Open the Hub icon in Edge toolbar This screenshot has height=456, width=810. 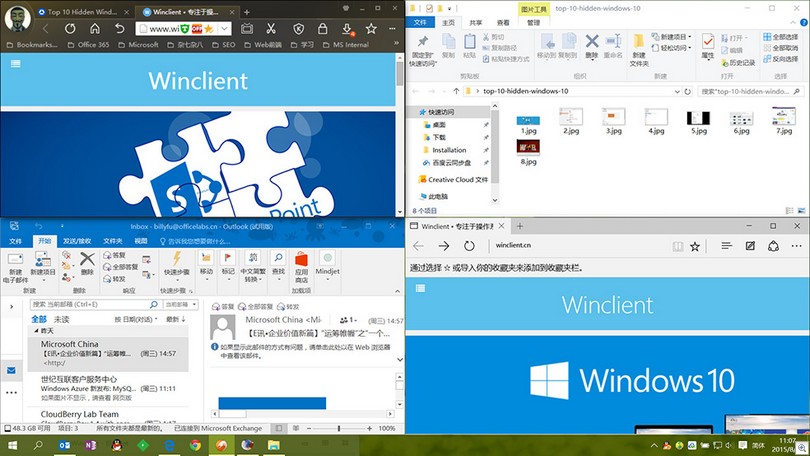727,246
